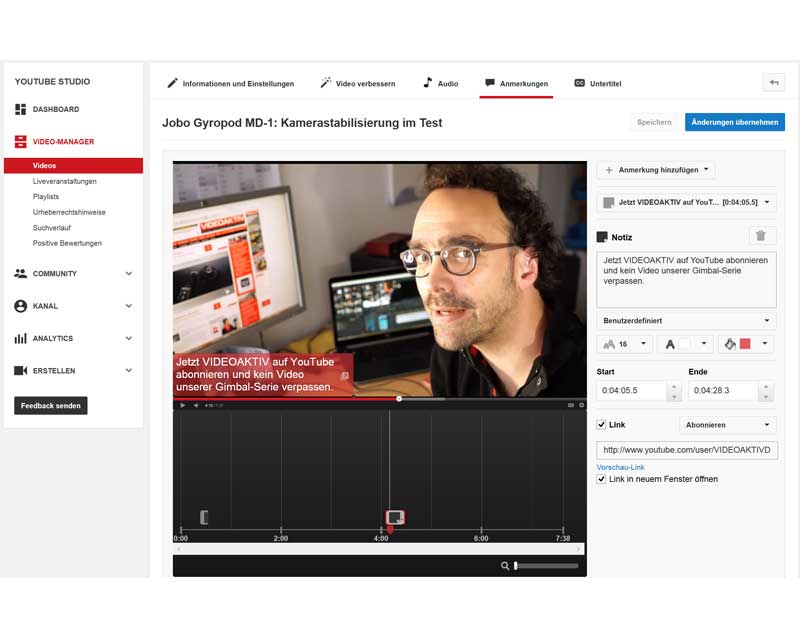Viewport: 800px width, 640px height.
Task: Click the Vorschau-Link link
Action: pyautogui.click(x=620, y=467)
